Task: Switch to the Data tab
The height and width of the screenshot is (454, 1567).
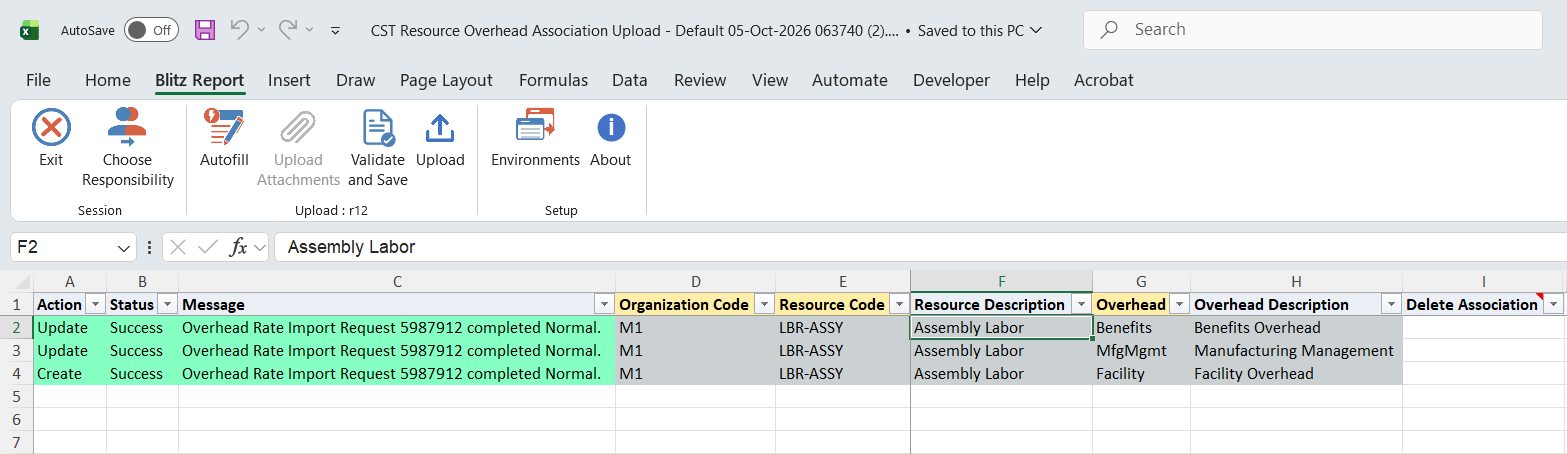Action: pyautogui.click(x=630, y=80)
